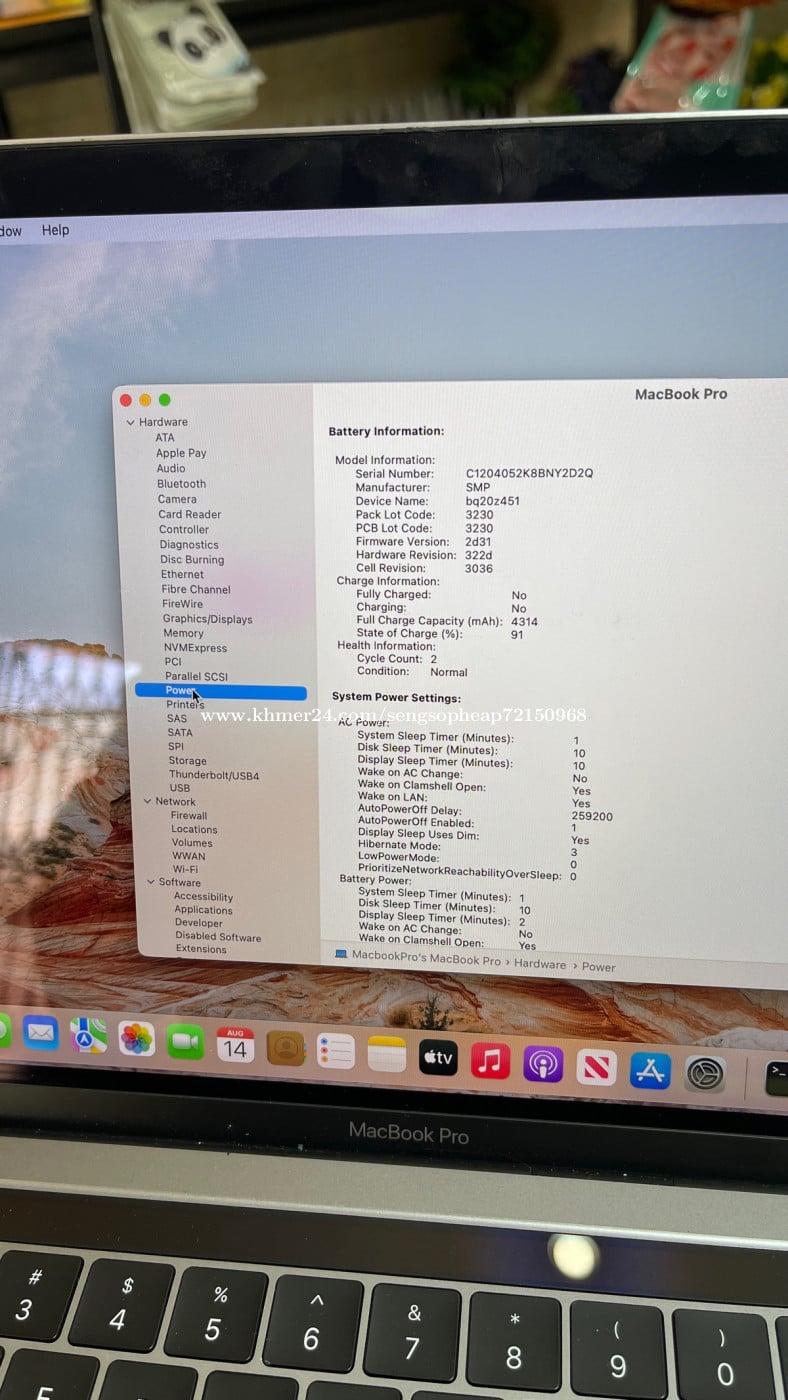Viewport: 788px width, 1400px height.
Task: Click serial number C1204052K8BNY2D2Q
Action: pyautogui.click(x=529, y=473)
